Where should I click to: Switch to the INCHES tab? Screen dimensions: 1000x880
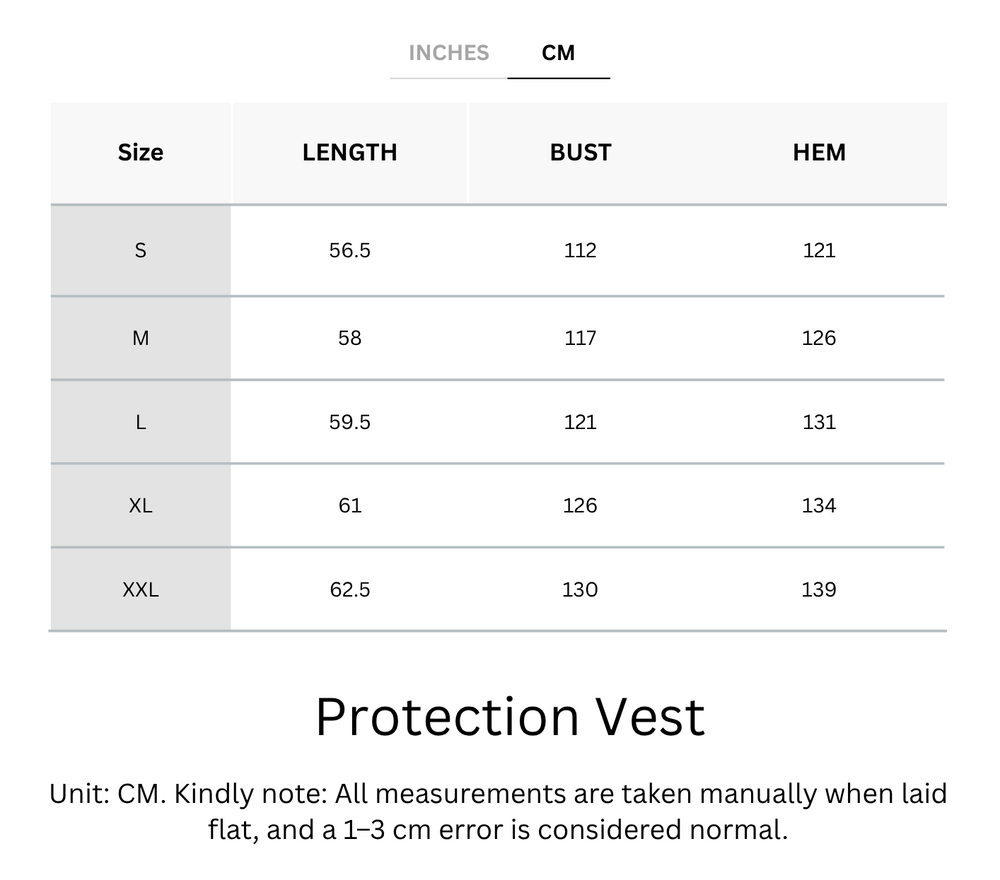[x=448, y=53]
